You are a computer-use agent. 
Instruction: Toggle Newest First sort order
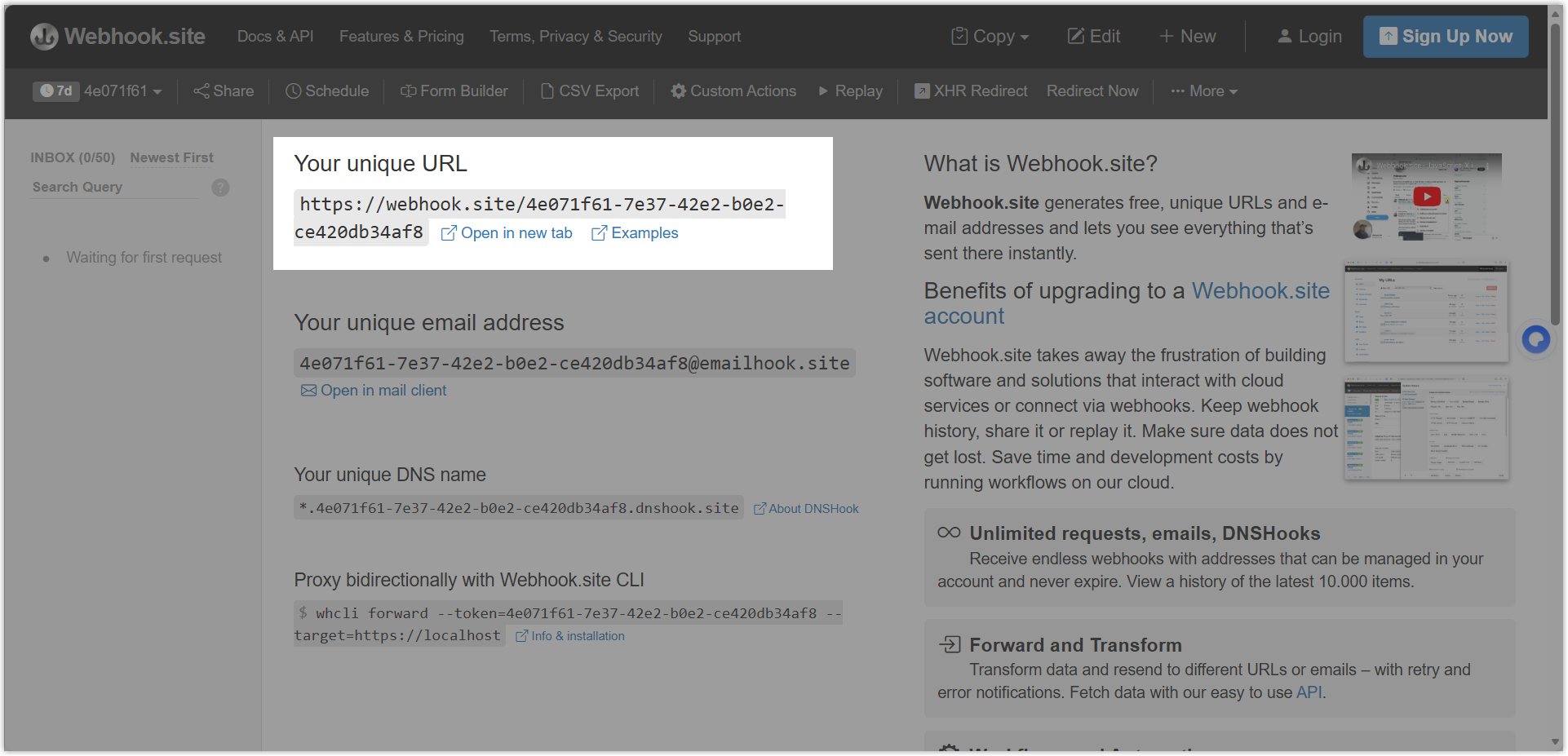[x=171, y=157]
